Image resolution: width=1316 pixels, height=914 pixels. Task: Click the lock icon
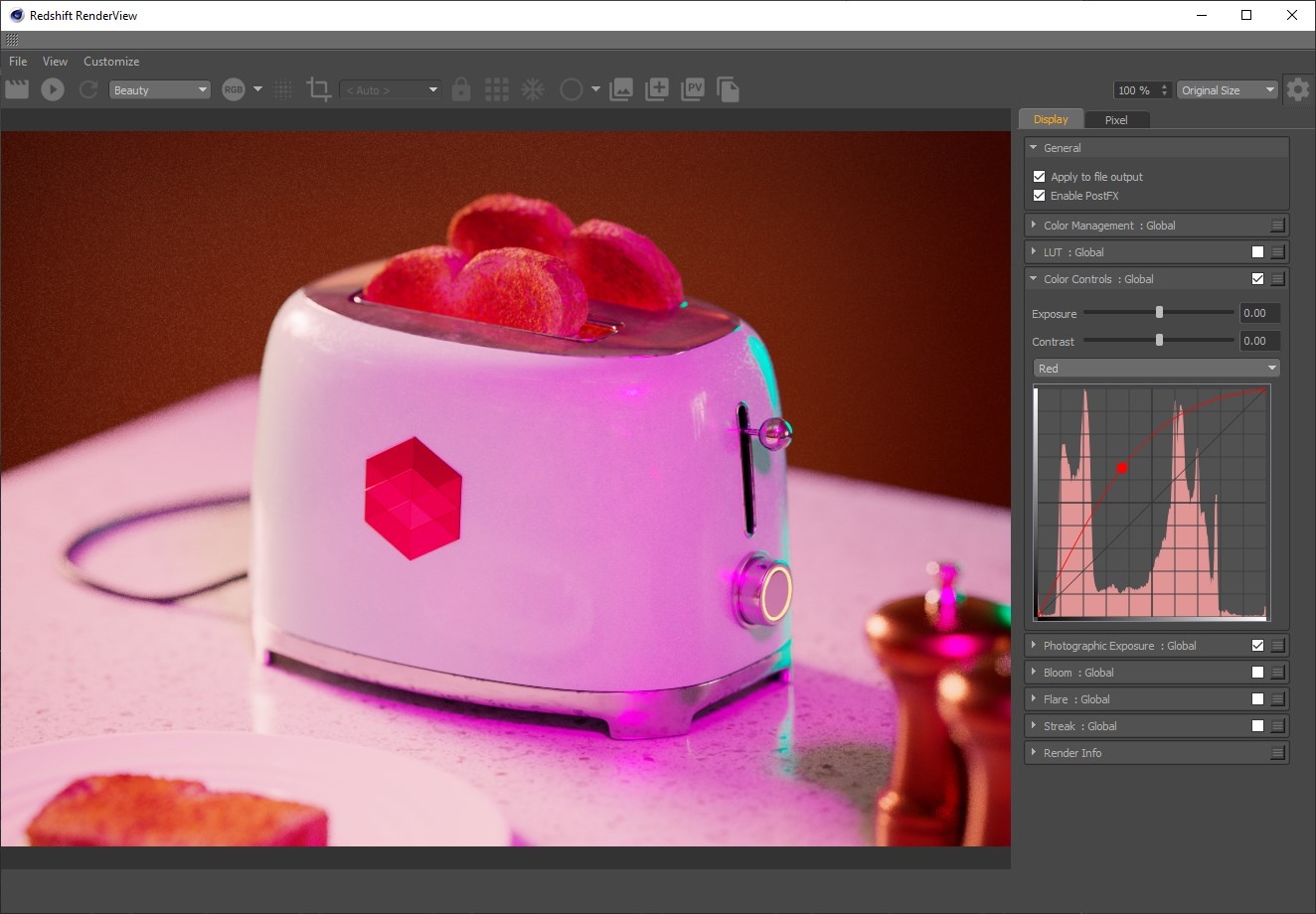[x=460, y=89]
